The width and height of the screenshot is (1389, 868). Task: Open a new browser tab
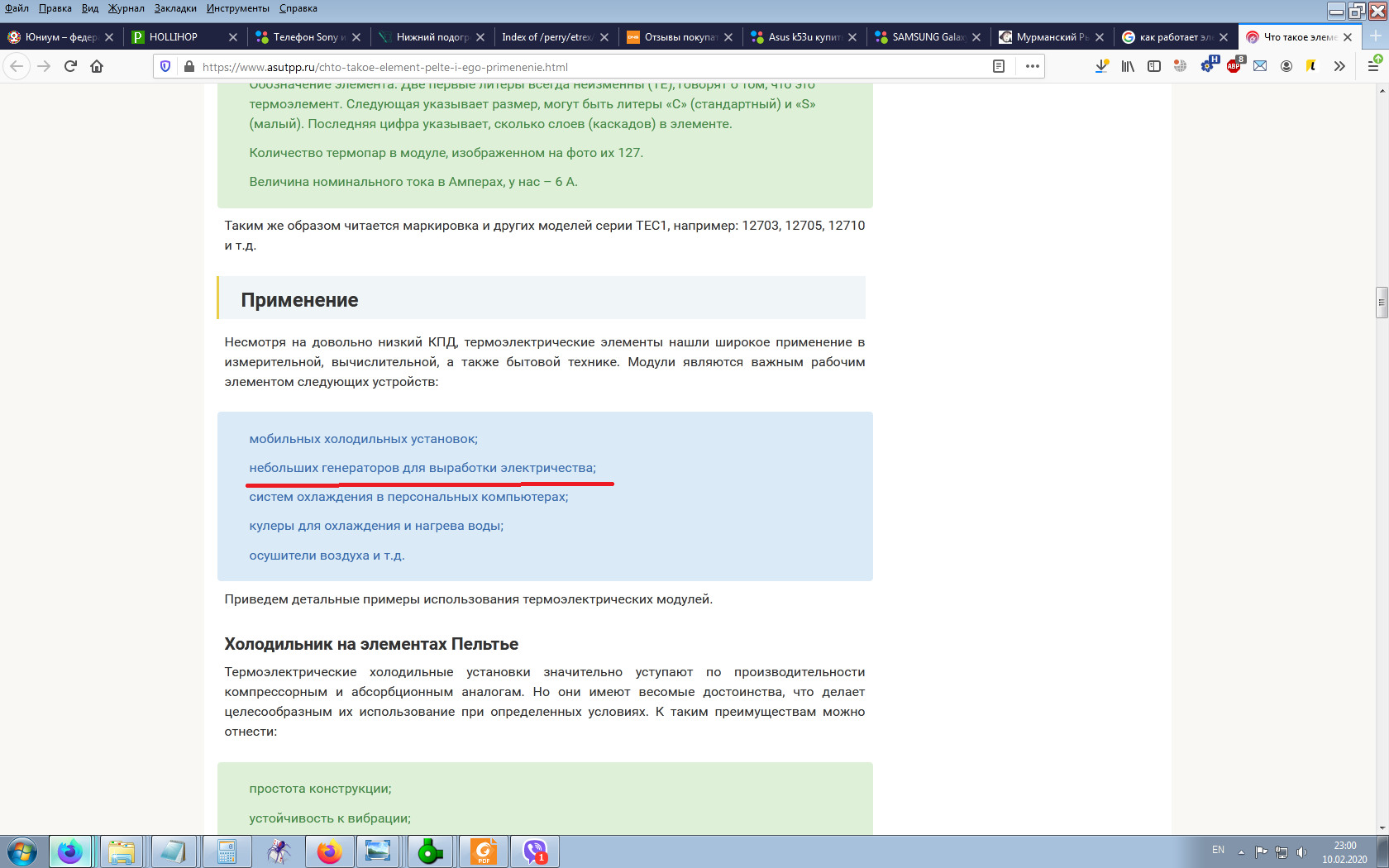(1376, 36)
